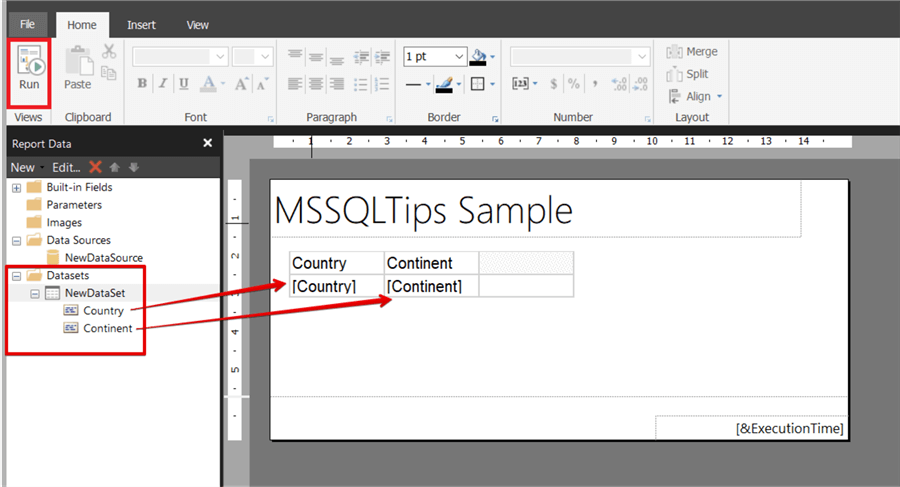Decrease the paragraph indent
This screenshot has height=487, width=900.
[361, 56]
